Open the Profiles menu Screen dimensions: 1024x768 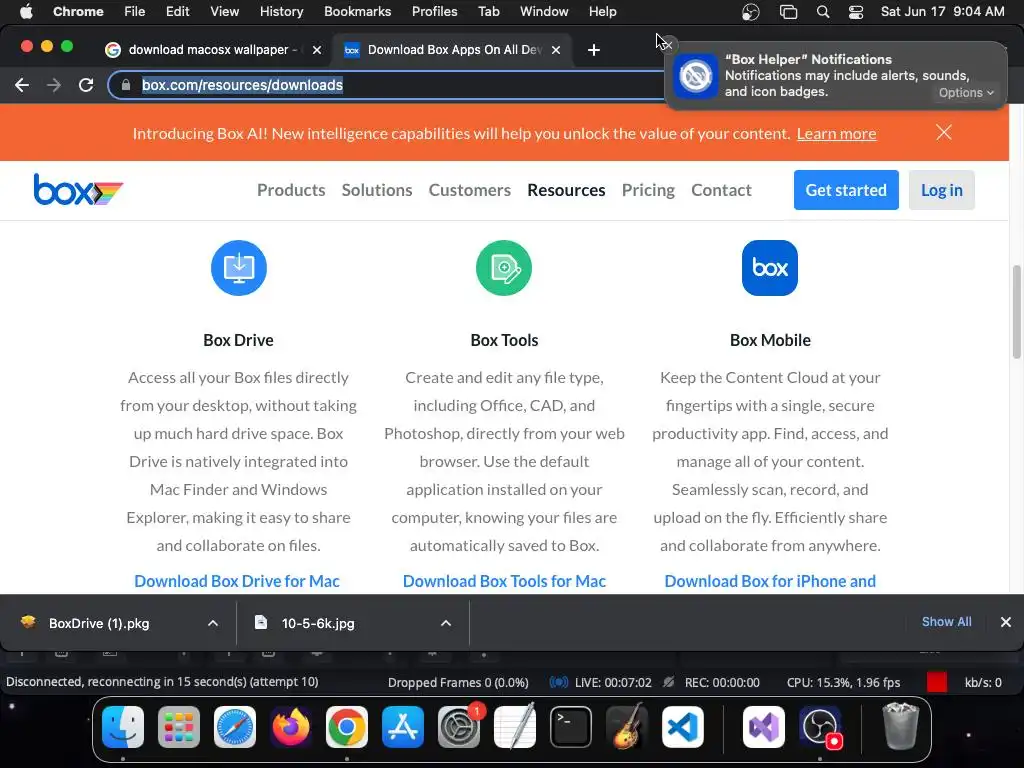click(434, 12)
